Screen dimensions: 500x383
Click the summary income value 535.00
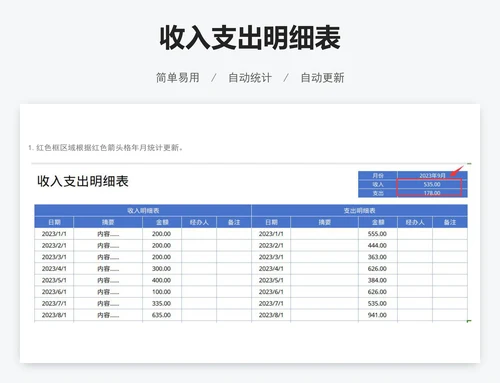[x=432, y=184]
